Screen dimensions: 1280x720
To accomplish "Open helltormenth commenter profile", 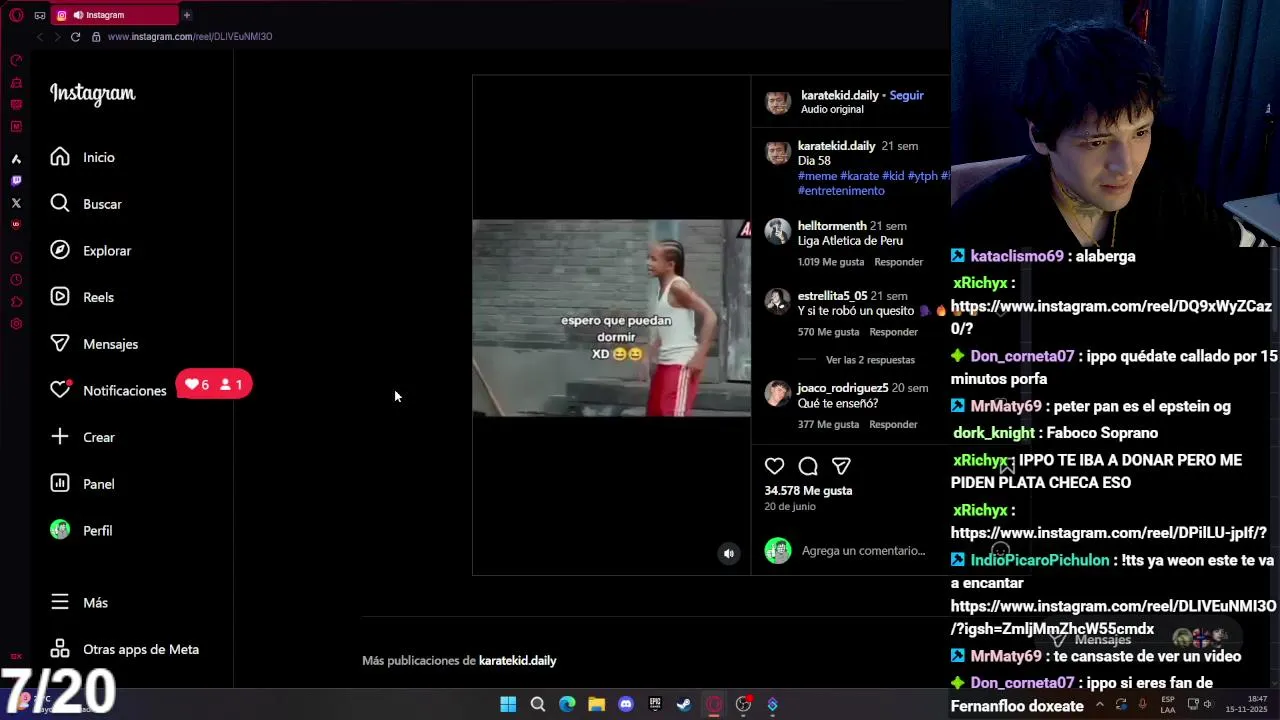I will point(832,226).
